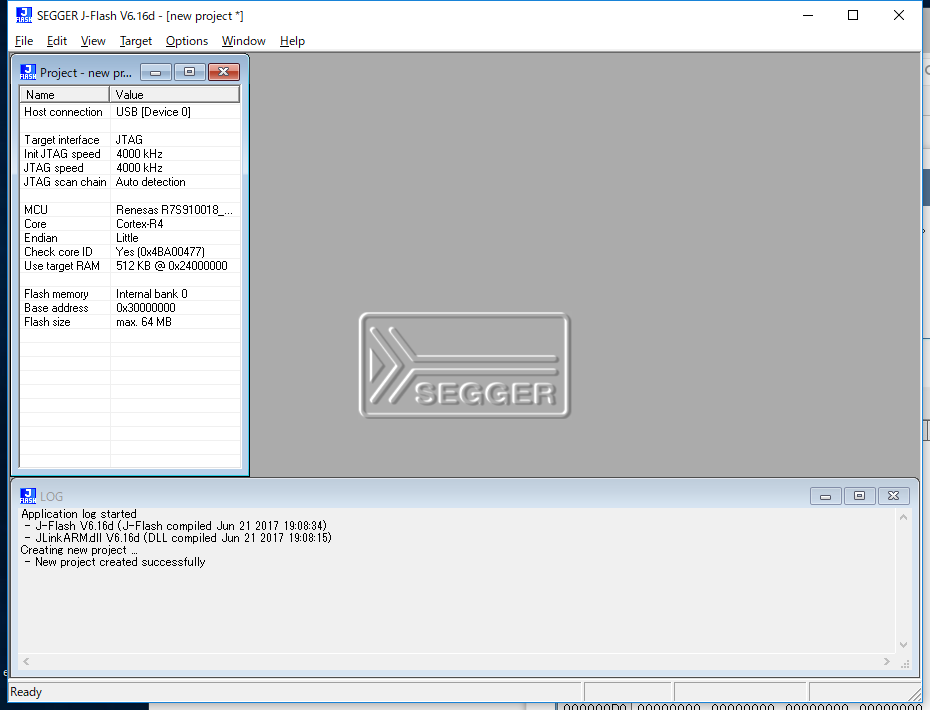Click the 'Creating new project' log line
This screenshot has height=710, width=930.
[x=79, y=550]
